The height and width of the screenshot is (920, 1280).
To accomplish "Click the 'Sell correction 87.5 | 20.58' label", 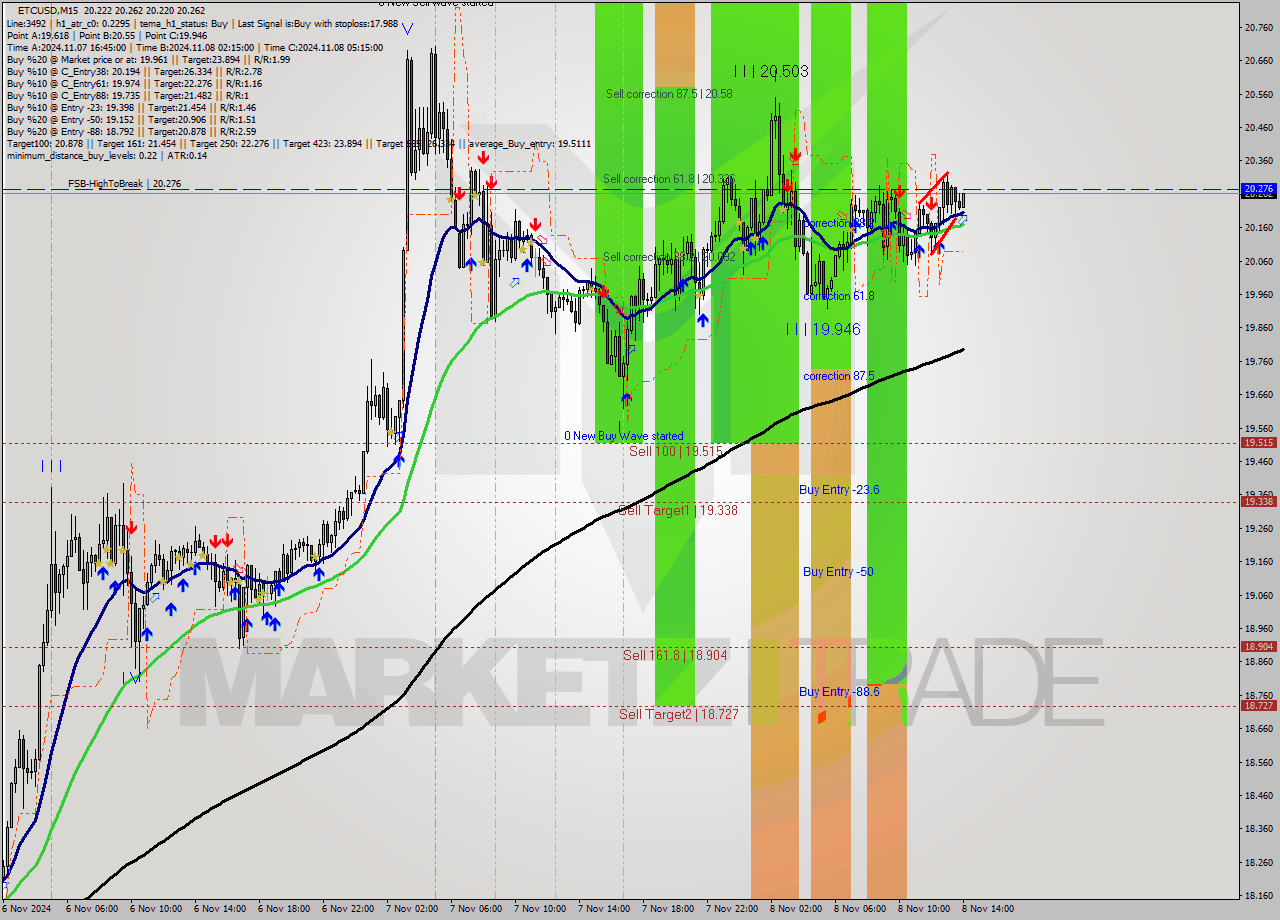I will pos(669,94).
